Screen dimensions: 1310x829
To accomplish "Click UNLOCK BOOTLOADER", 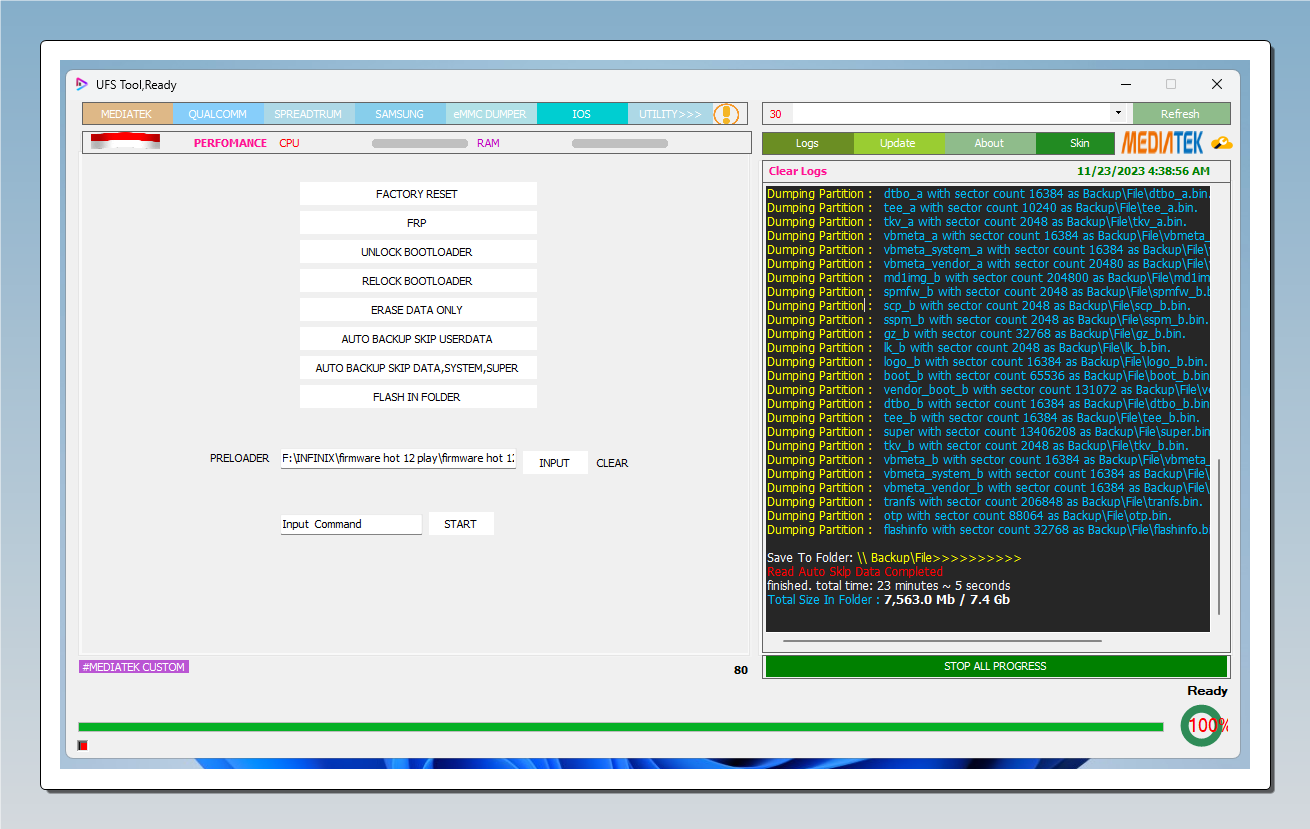I will (x=418, y=252).
